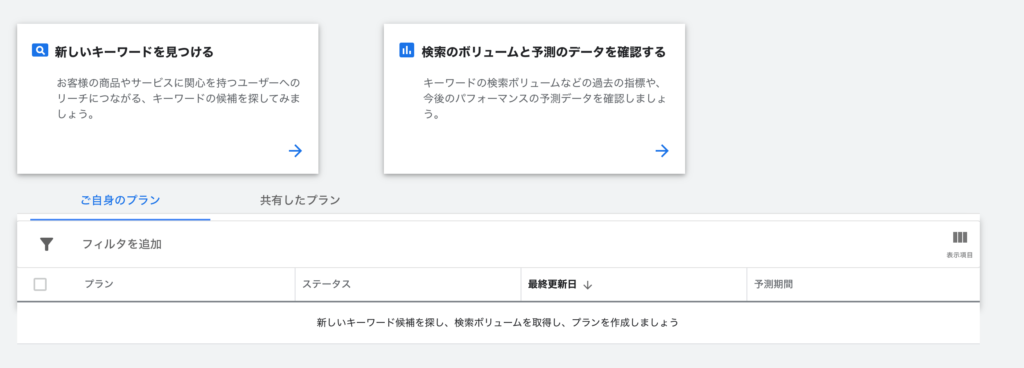Click the 表示項目 label

pos(959,255)
